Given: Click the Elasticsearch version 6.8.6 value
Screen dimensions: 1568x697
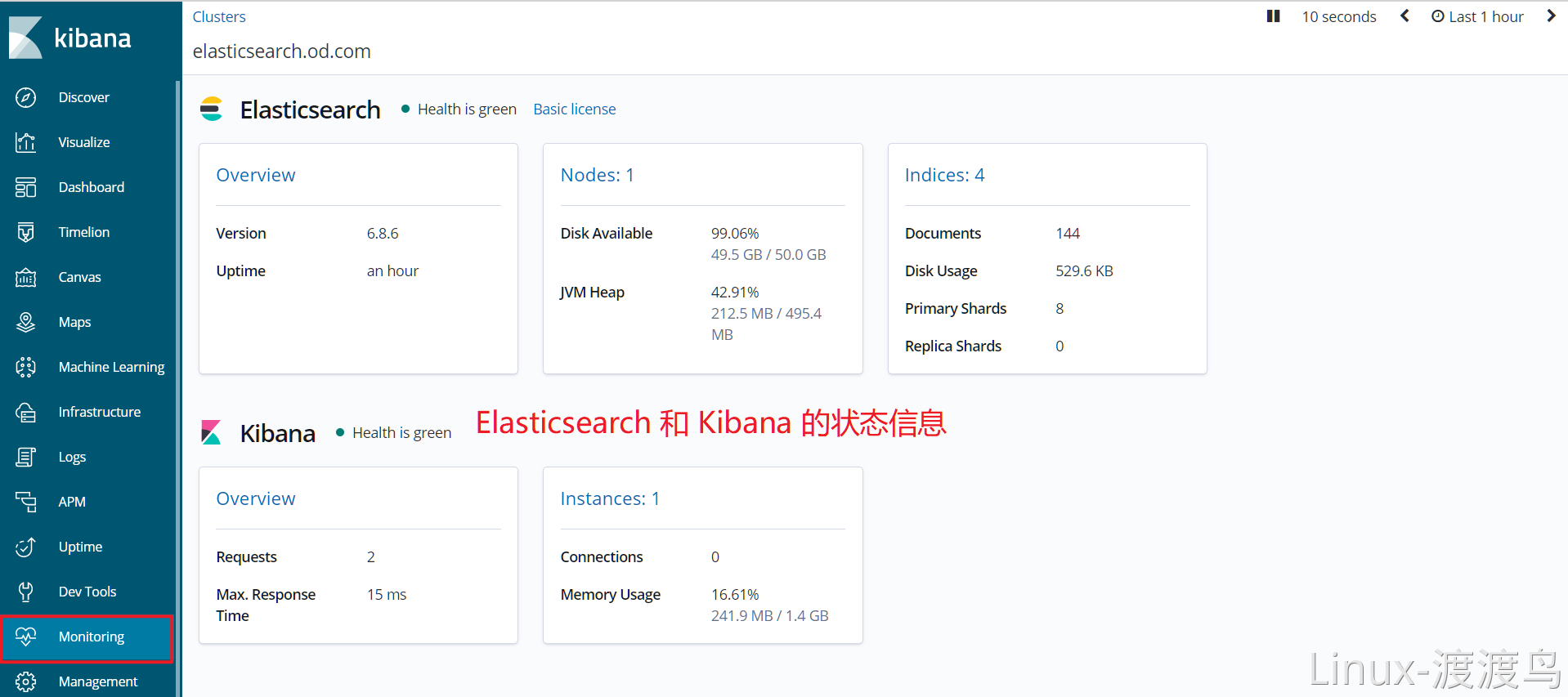Looking at the screenshot, I should click(383, 234).
